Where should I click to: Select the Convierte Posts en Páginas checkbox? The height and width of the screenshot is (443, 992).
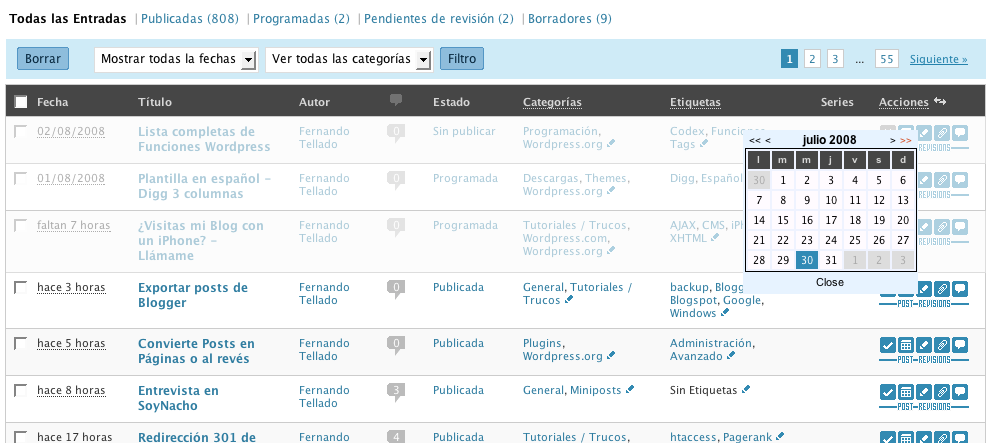pyautogui.click(x=21, y=343)
